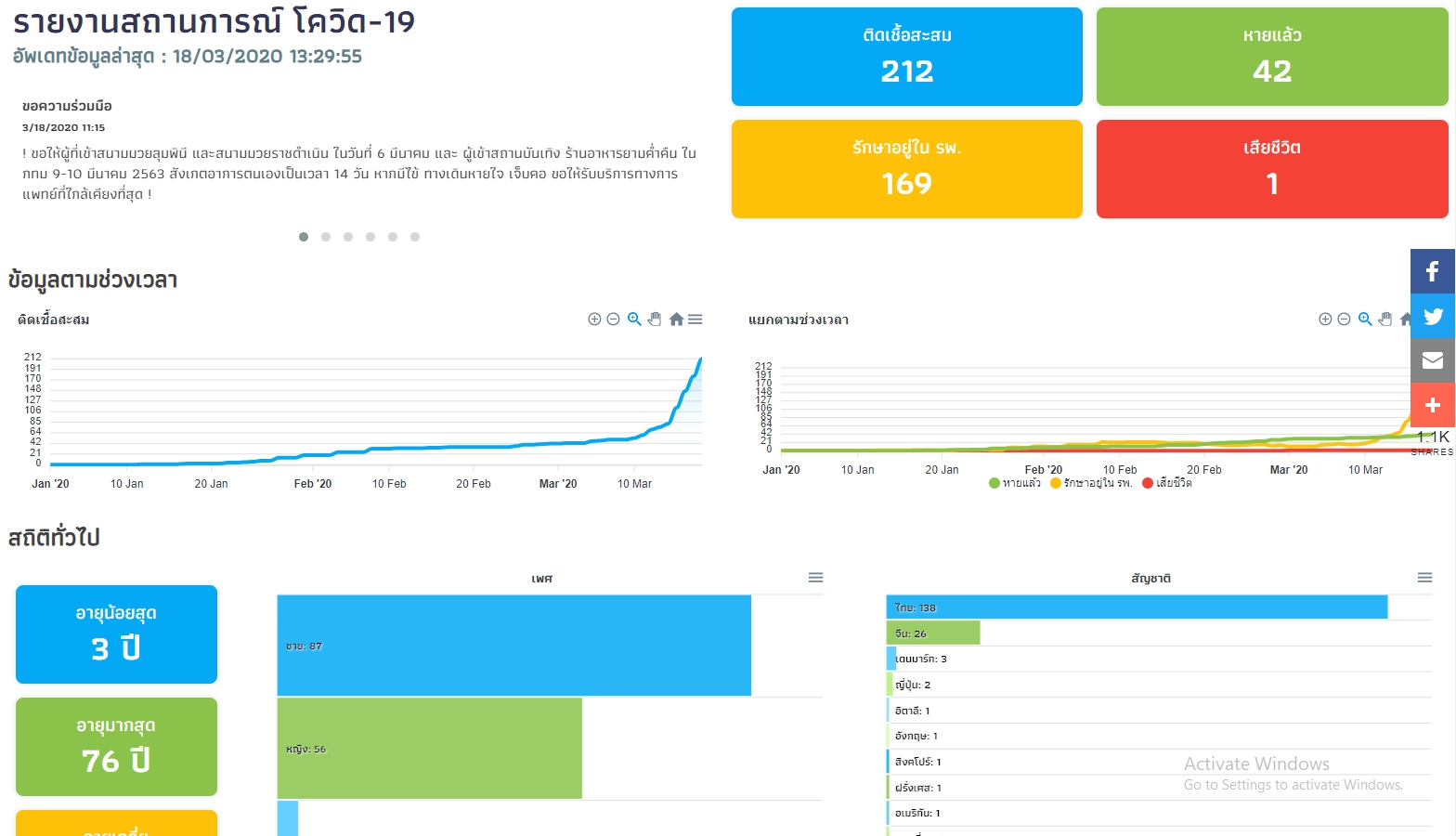Image resolution: width=1456 pixels, height=836 pixels.
Task: Click the อังกฤษ: 1 nationality row
Action: pos(1159,736)
